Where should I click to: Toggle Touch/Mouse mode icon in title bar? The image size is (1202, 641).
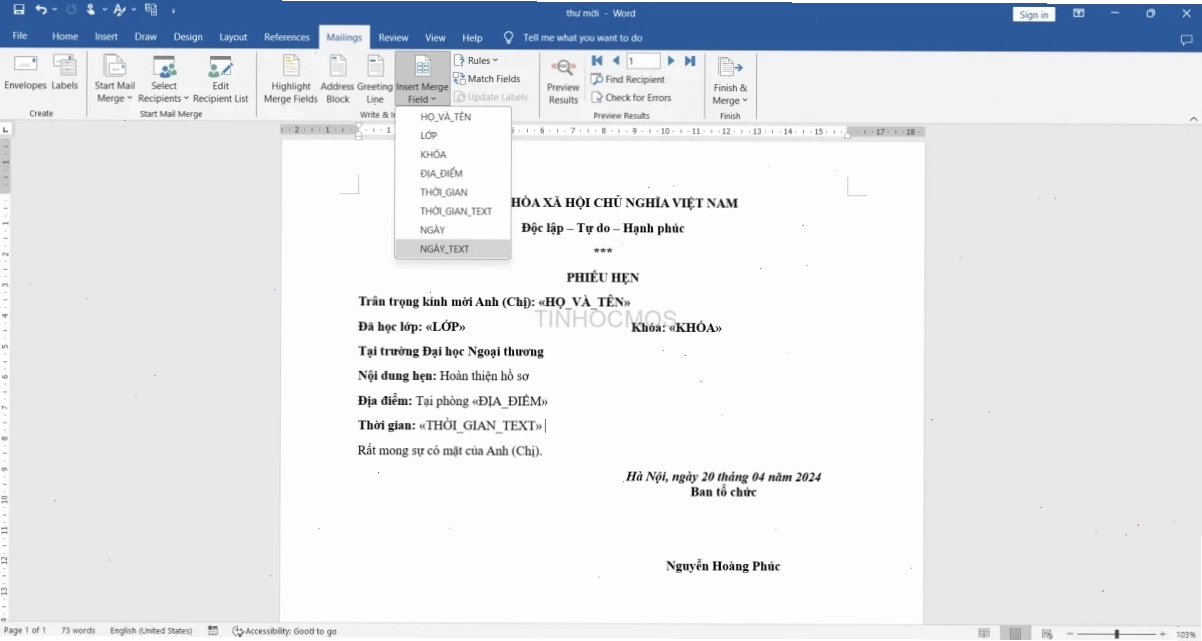pos(91,10)
